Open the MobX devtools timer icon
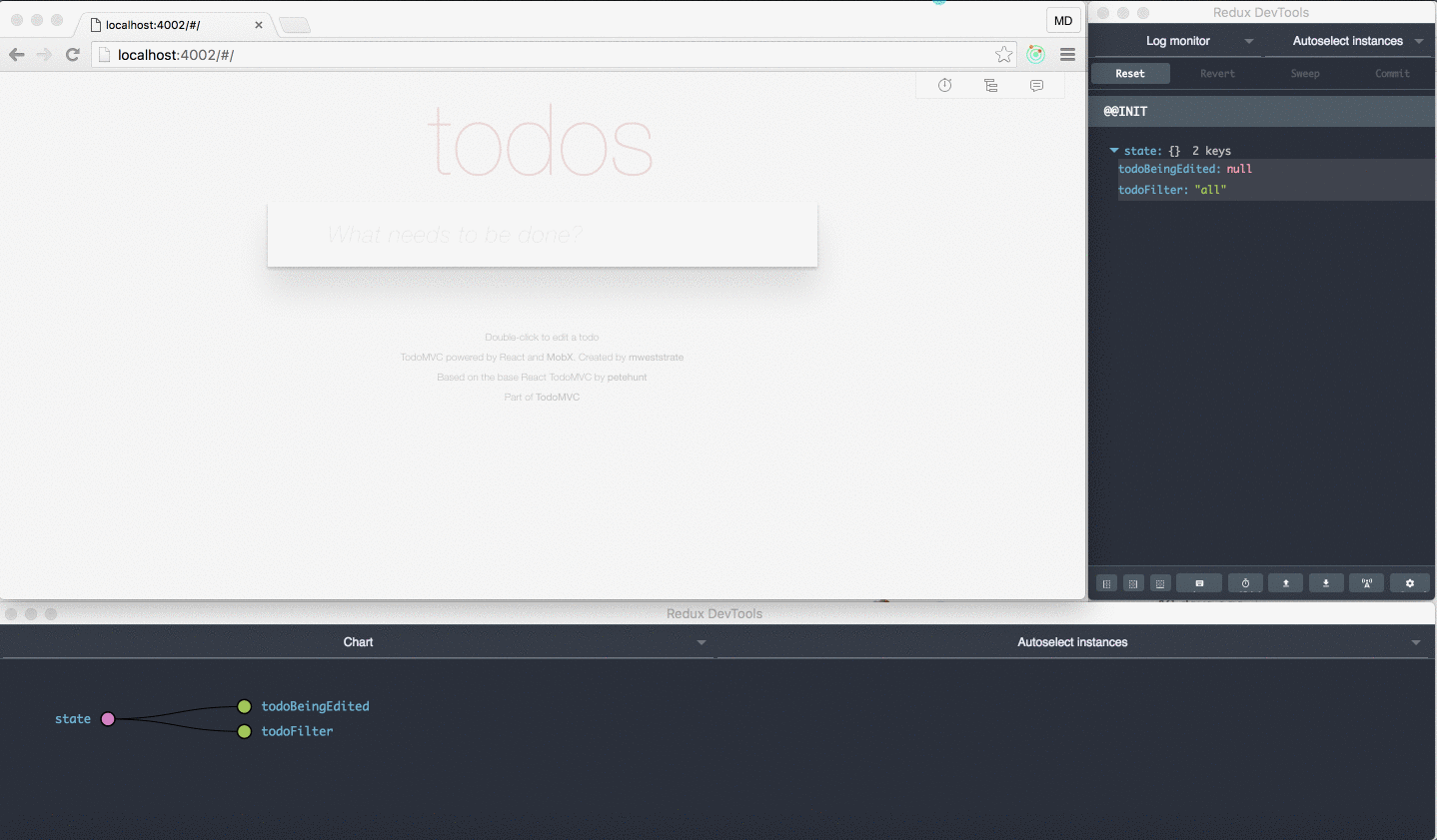Image resolution: width=1437 pixels, height=840 pixels. pyautogui.click(x=943, y=85)
